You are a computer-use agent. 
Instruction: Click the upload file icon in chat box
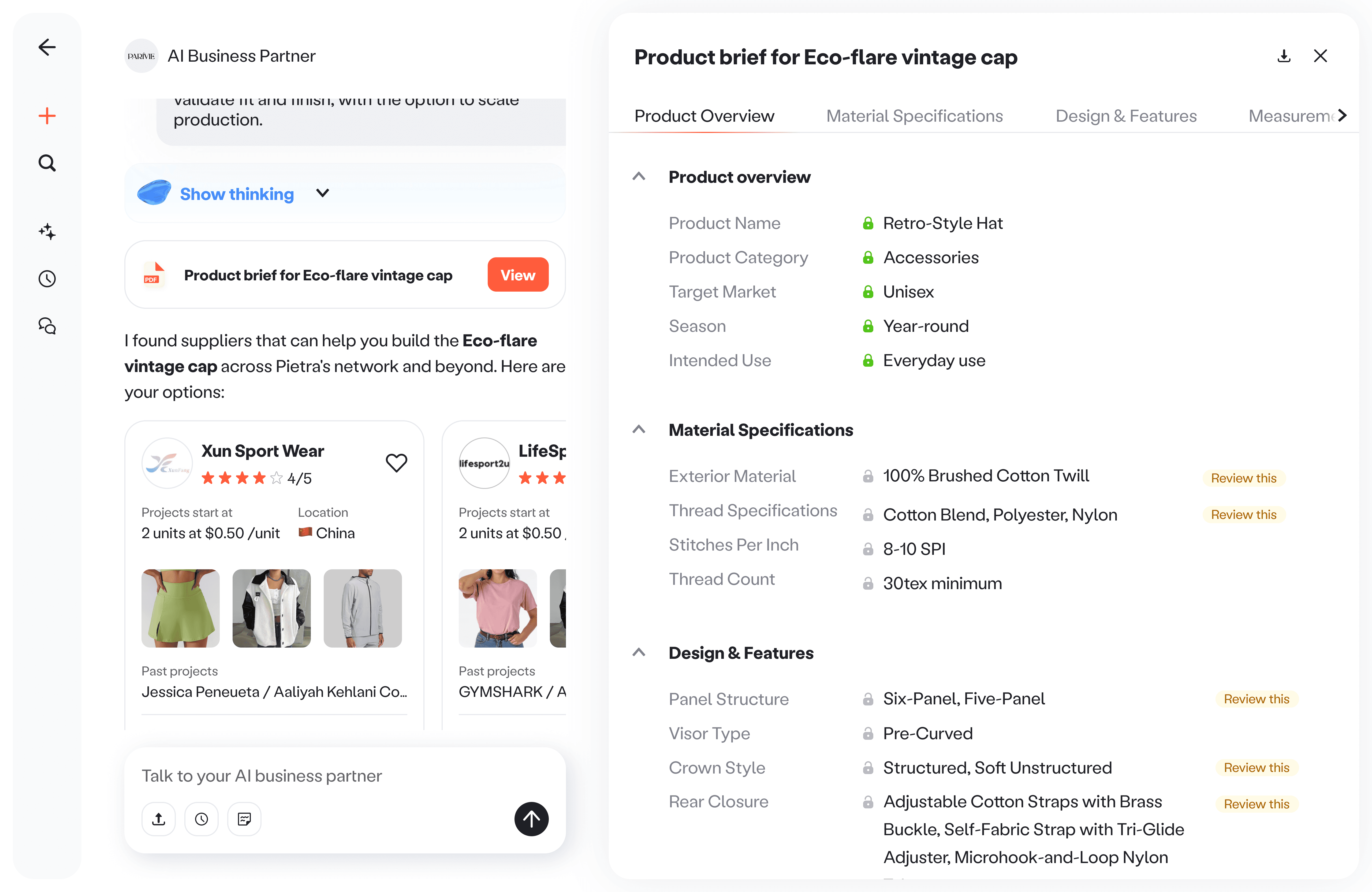(x=159, y=819)
